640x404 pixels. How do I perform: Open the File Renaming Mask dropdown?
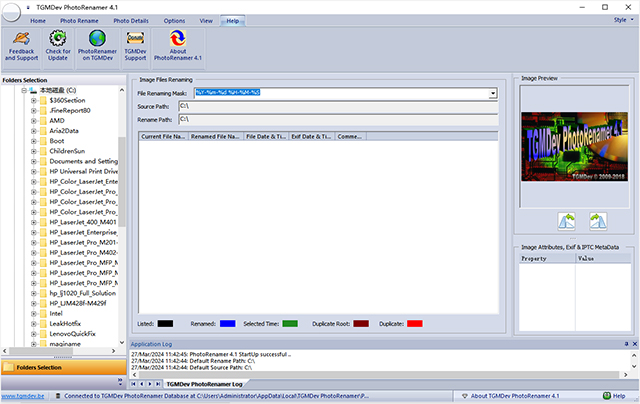493,93
